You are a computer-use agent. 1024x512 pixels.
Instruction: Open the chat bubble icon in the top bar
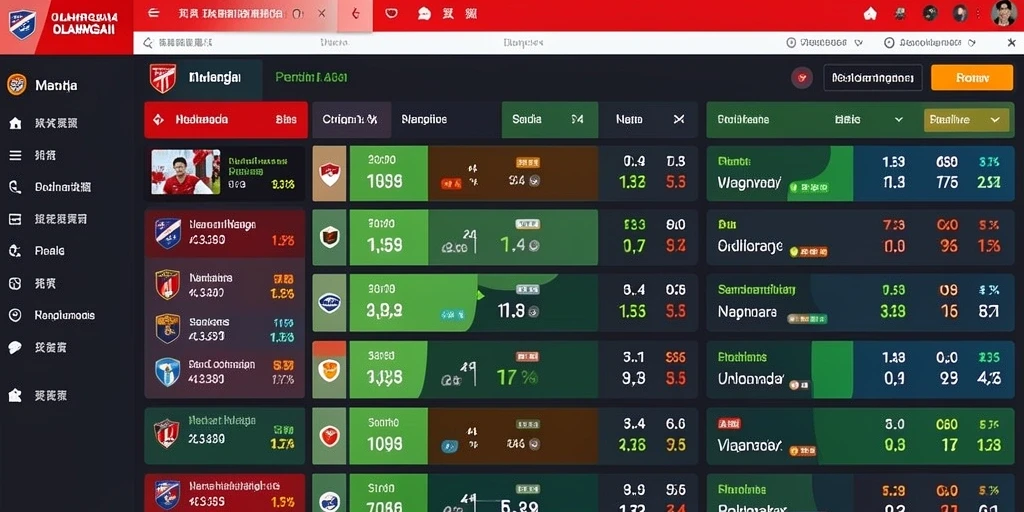pyautogui.click(x=424, y=13)
